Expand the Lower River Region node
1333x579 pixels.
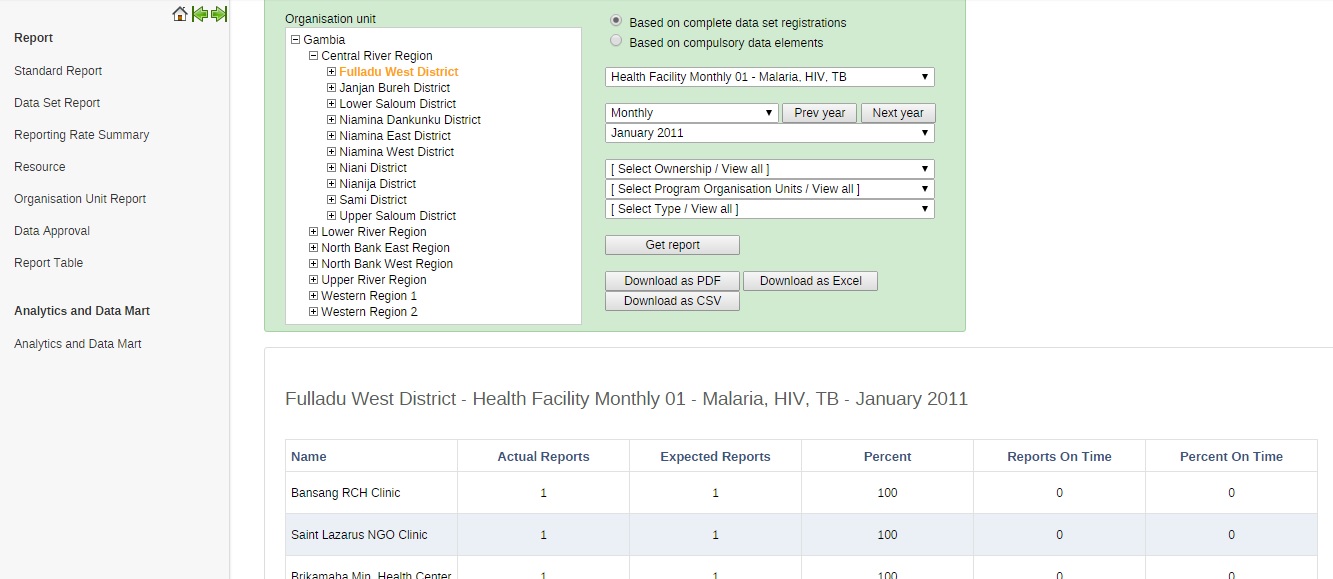pos(313,232)
